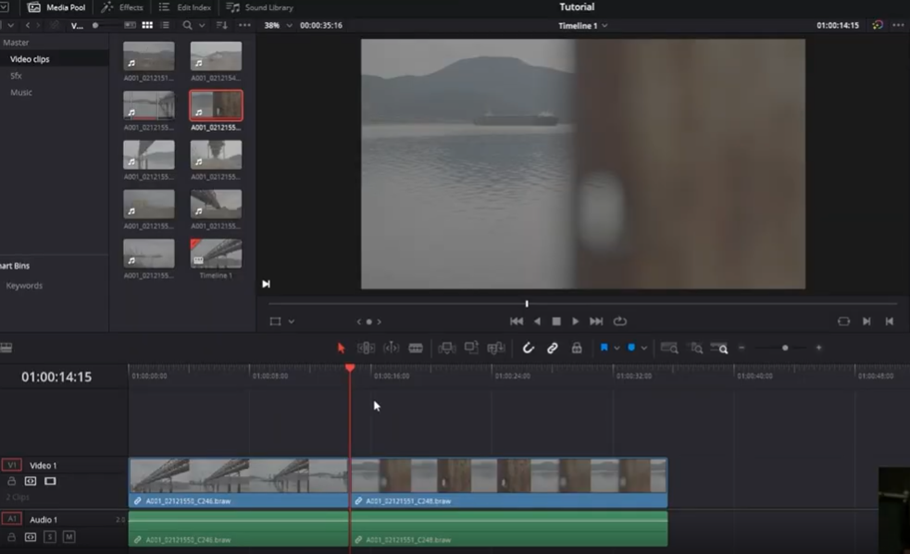Screen dimensions: 910x554
Task: Click the Position Lock padlock in toolbar
Action: (576, 348)
